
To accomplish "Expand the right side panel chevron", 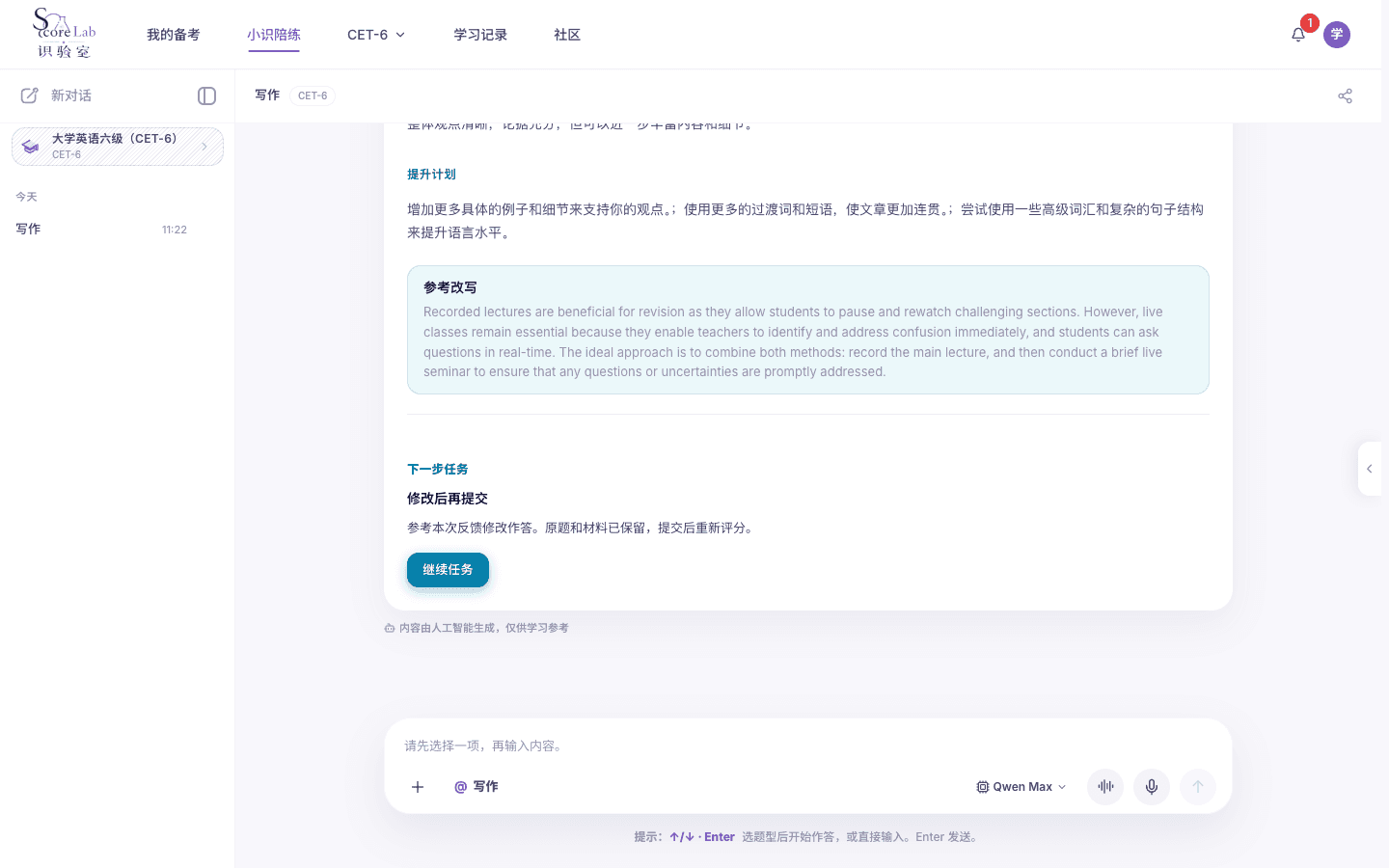I will point(1370,469).
